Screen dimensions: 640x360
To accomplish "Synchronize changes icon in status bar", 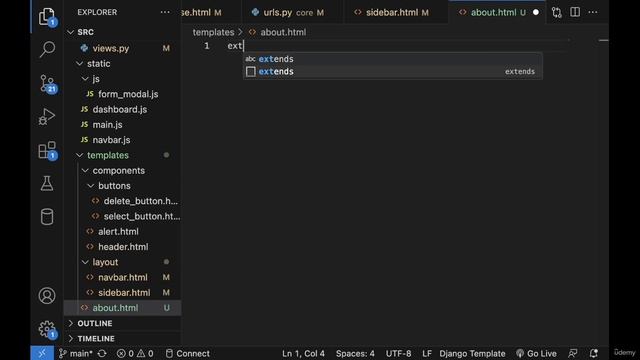I will [102, 353].
